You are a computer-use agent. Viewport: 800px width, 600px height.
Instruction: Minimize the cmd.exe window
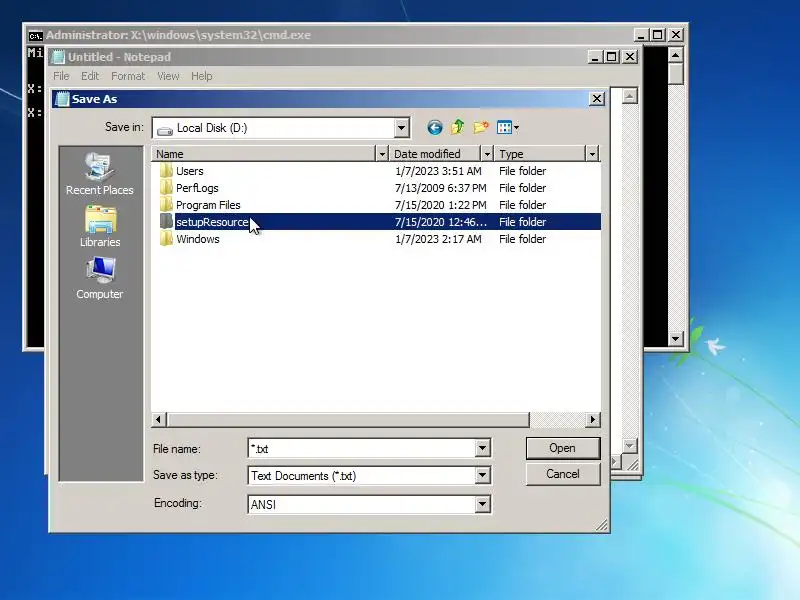click(641, 35)
